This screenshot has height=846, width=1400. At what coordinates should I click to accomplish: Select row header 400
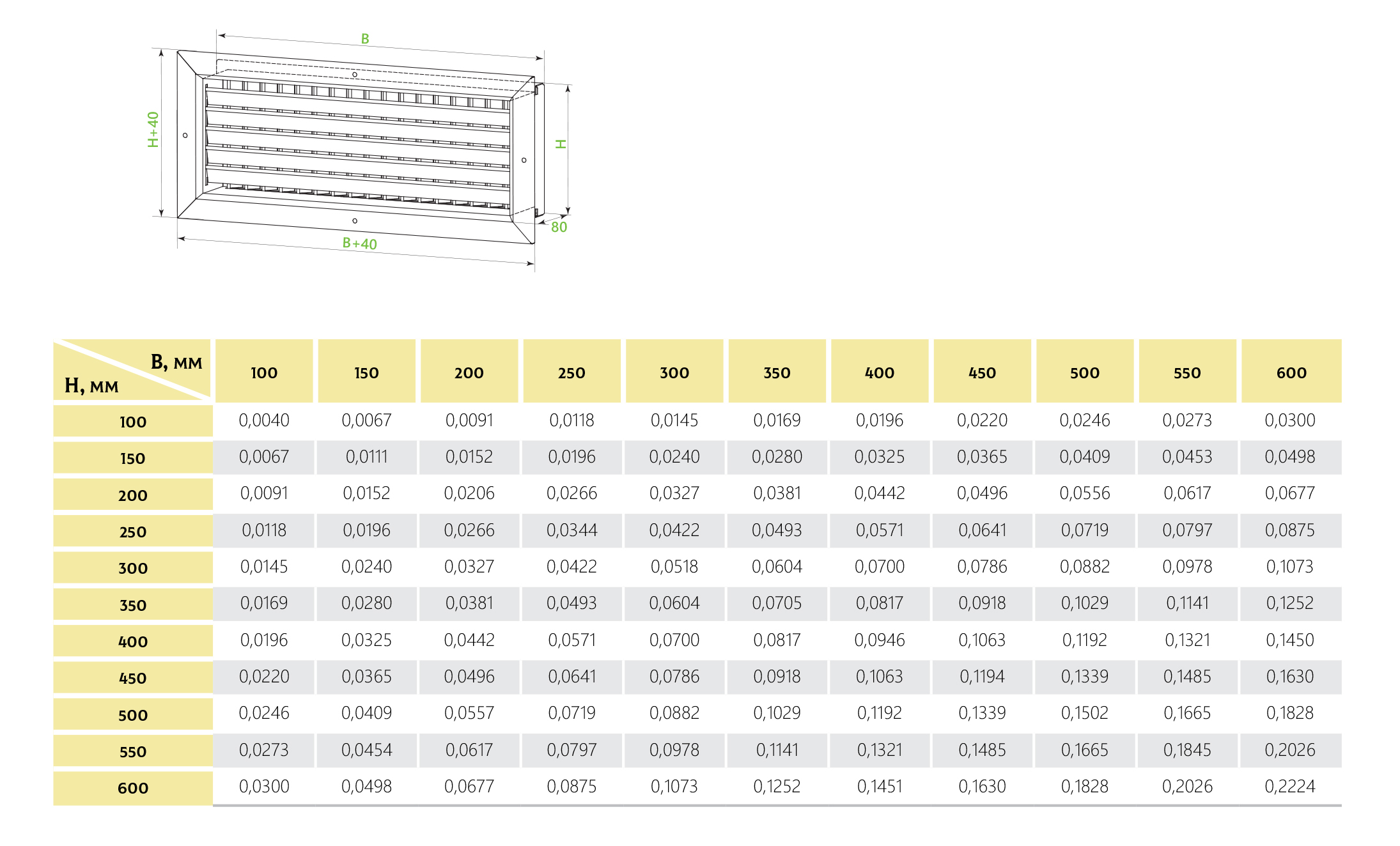133,642
